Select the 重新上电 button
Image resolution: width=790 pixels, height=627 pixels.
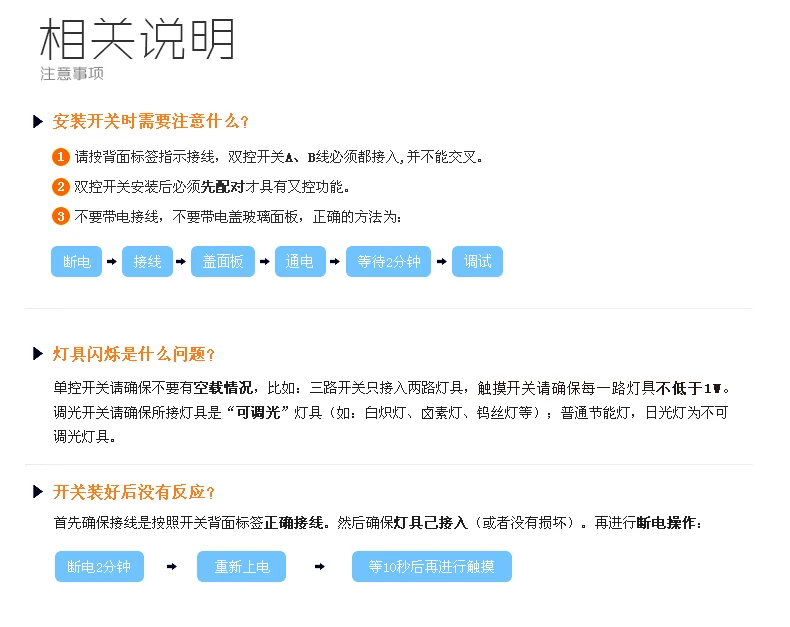tap(241, 567)
